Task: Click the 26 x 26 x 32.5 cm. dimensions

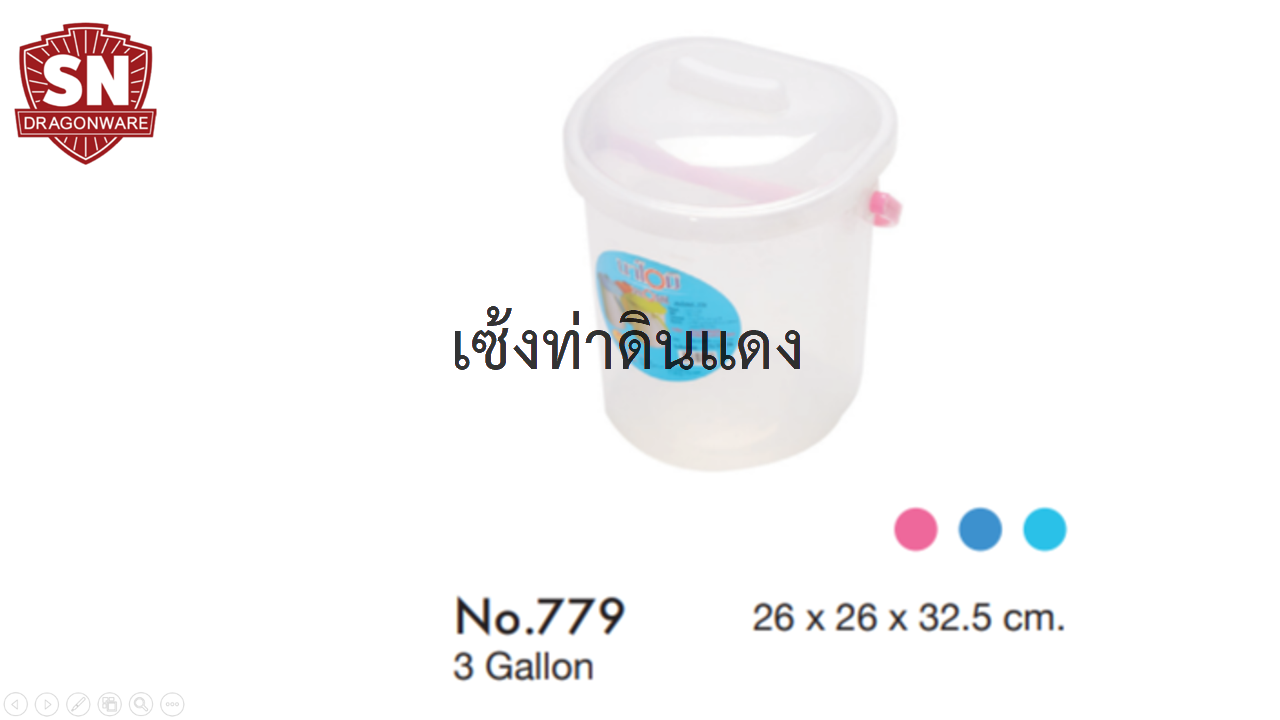Action: point(909,618)
